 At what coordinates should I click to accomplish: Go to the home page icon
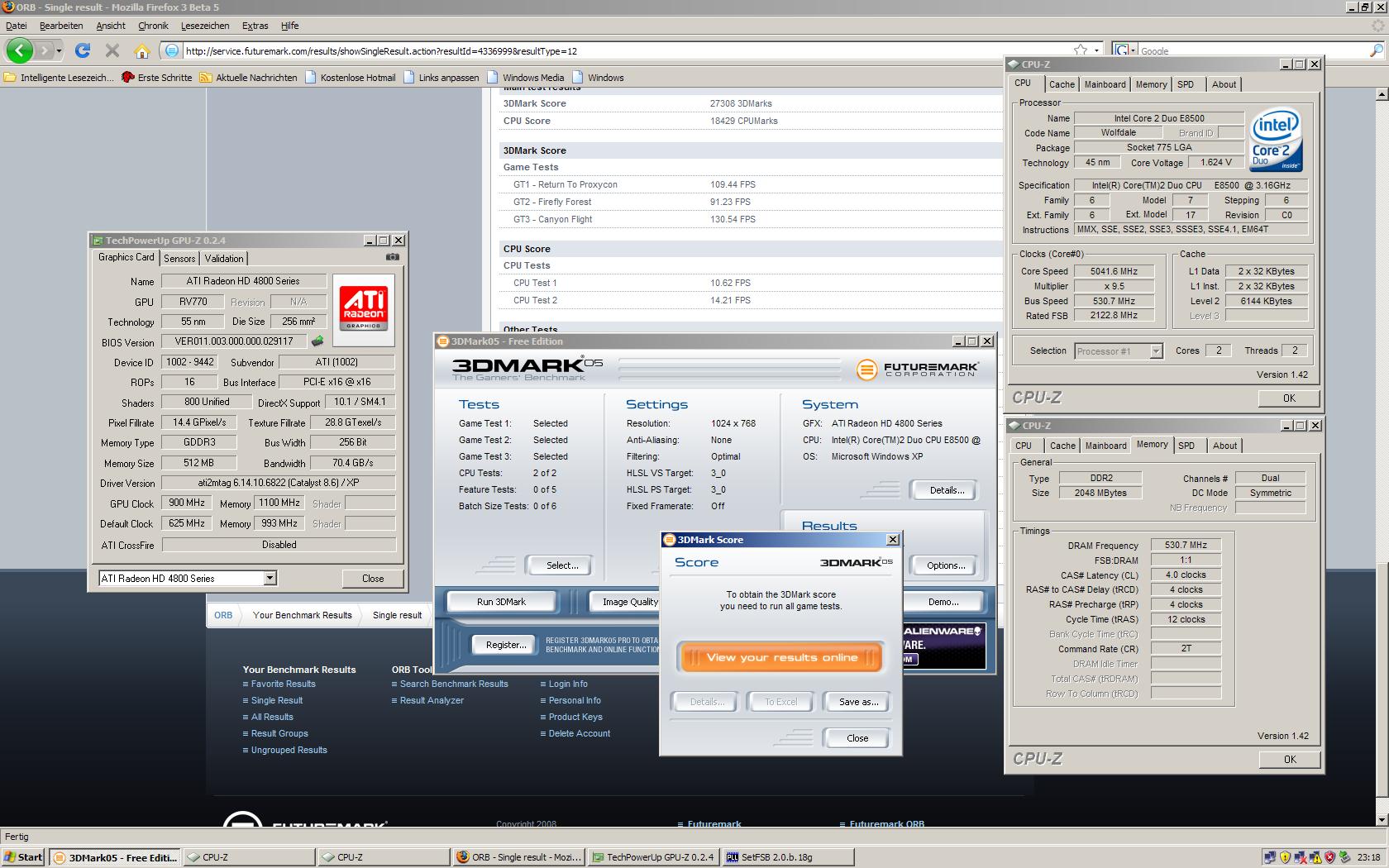(142, 50)
